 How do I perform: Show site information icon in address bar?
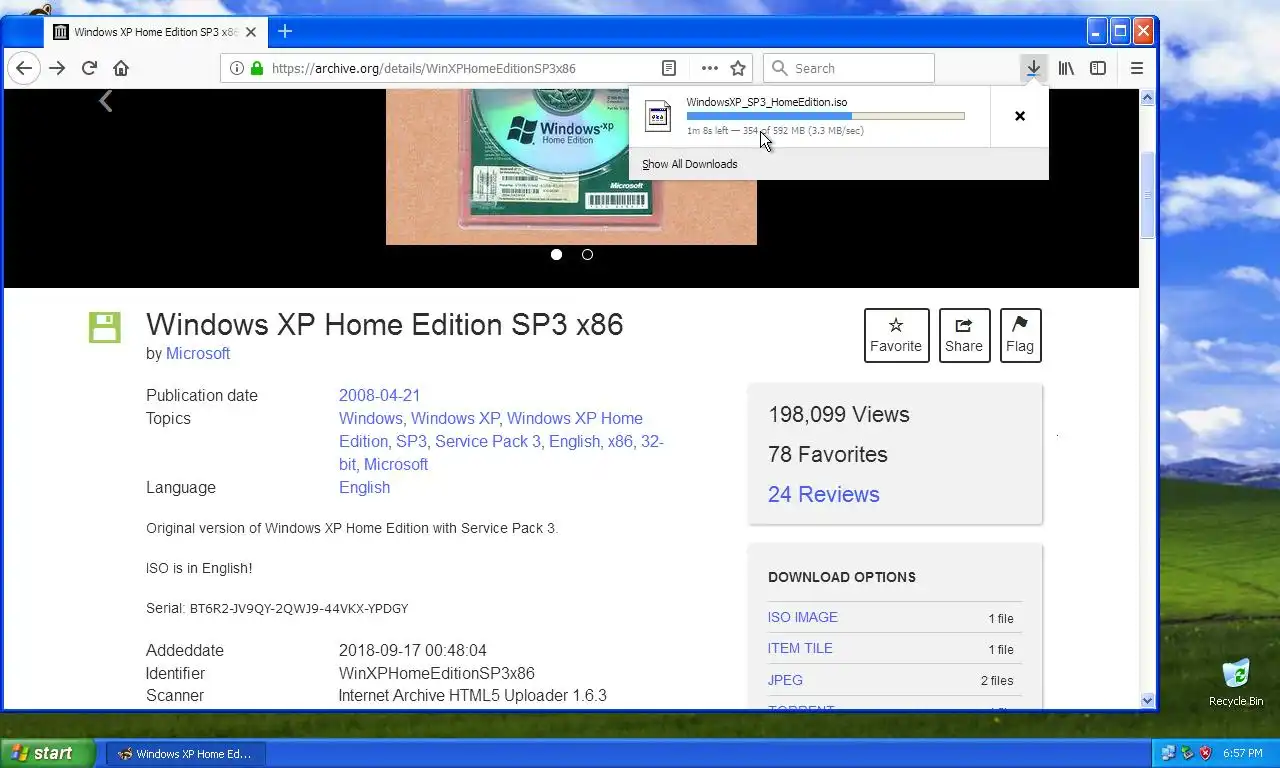(237, 68)
